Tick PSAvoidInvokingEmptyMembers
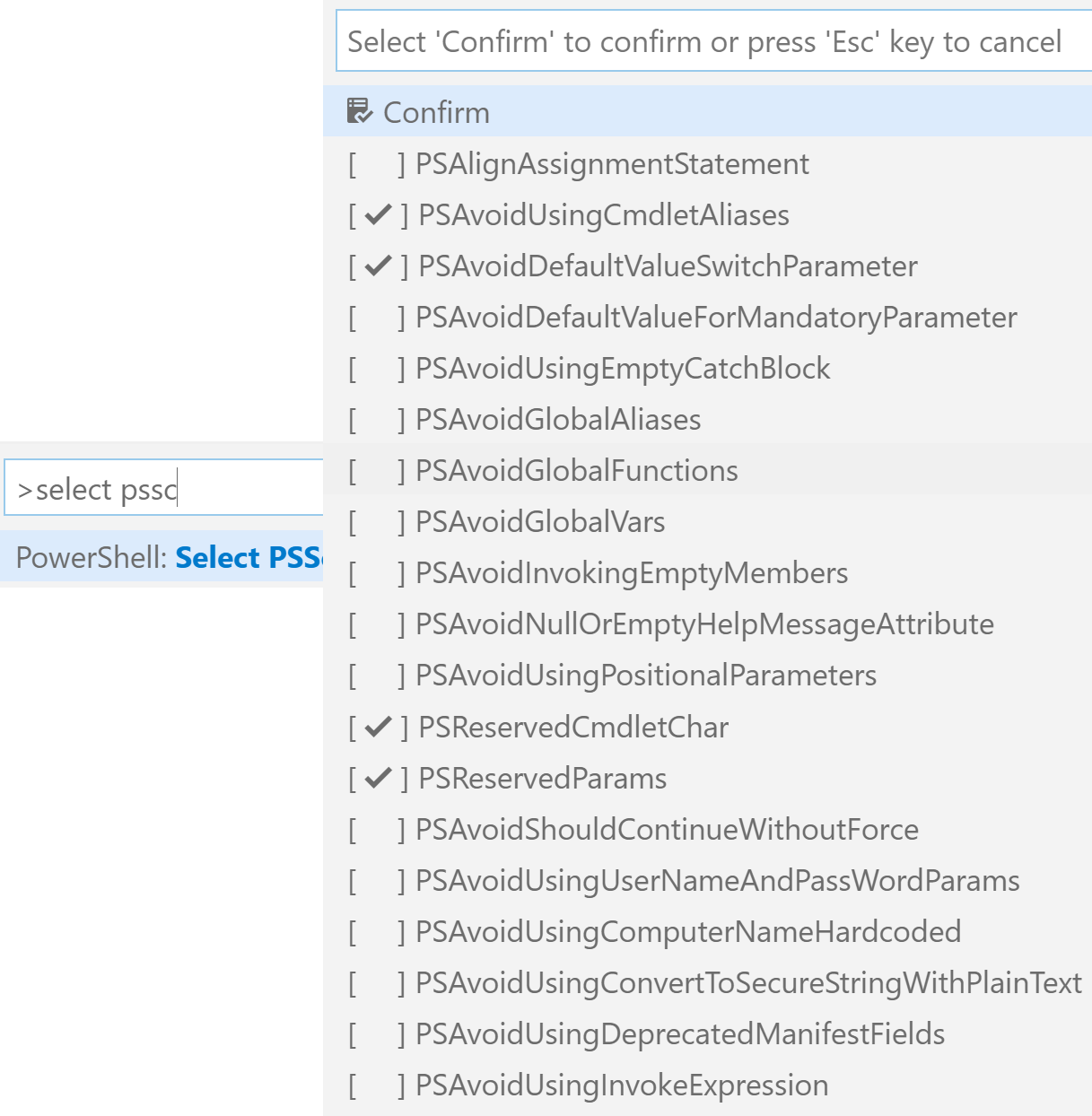The image size is (1092, 1116). 707,572
